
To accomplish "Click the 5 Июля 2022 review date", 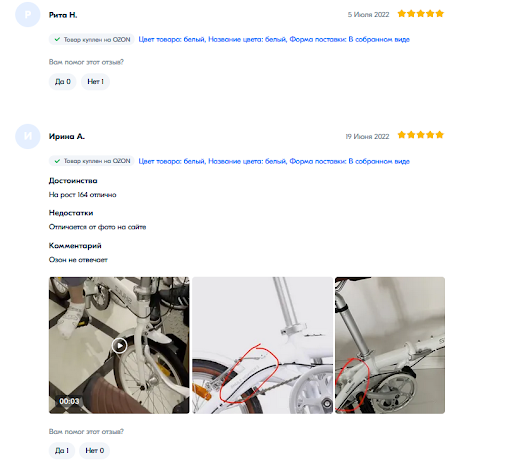I will 368,15.
